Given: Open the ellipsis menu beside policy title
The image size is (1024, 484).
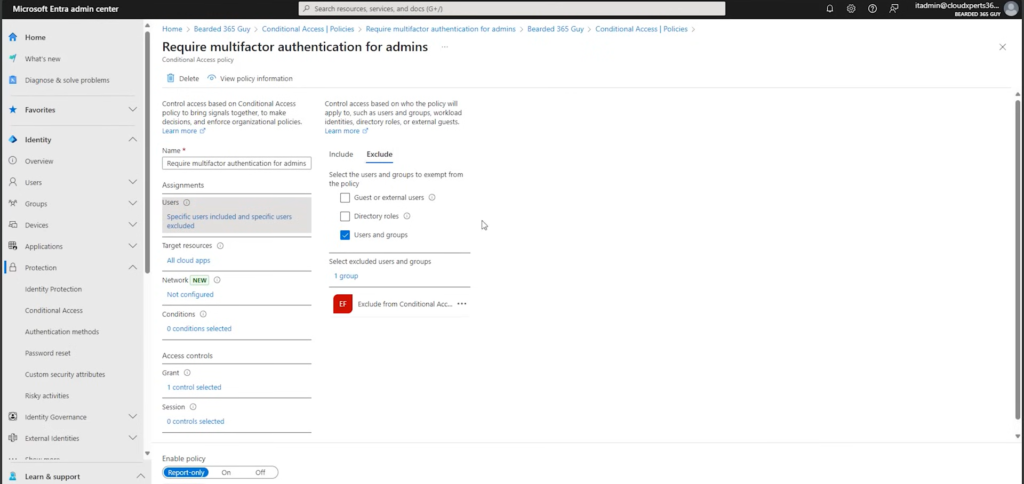Looking at the screenshot, I should (x=445, y=47).
